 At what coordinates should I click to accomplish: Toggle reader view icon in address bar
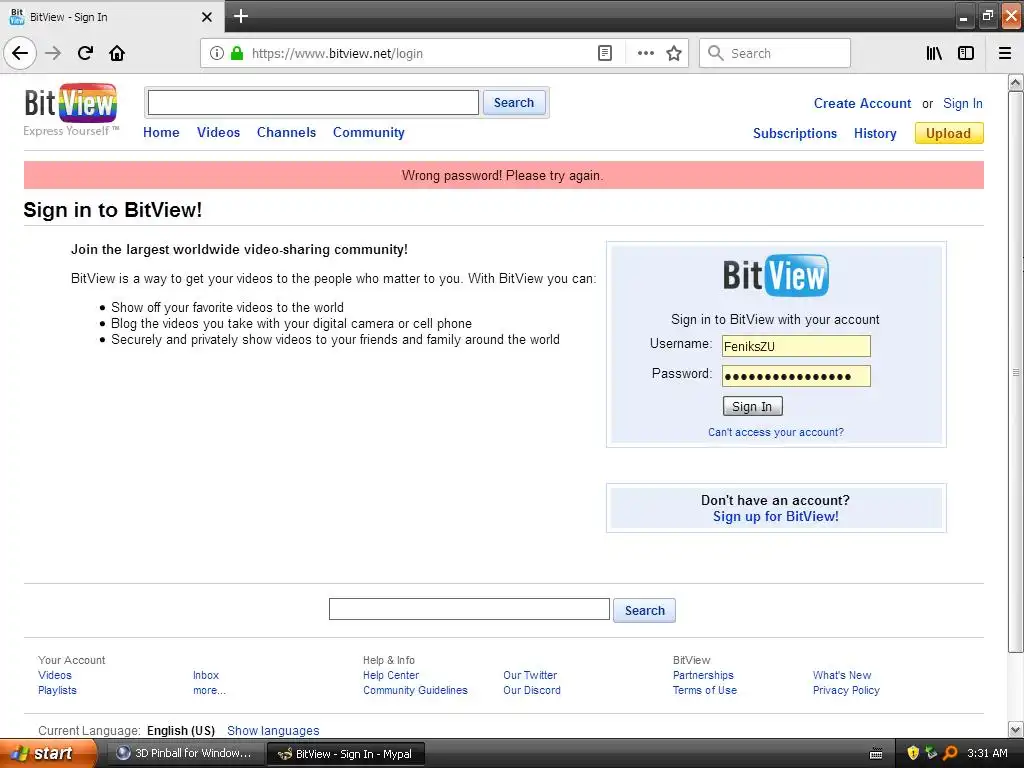coord(605,53)
